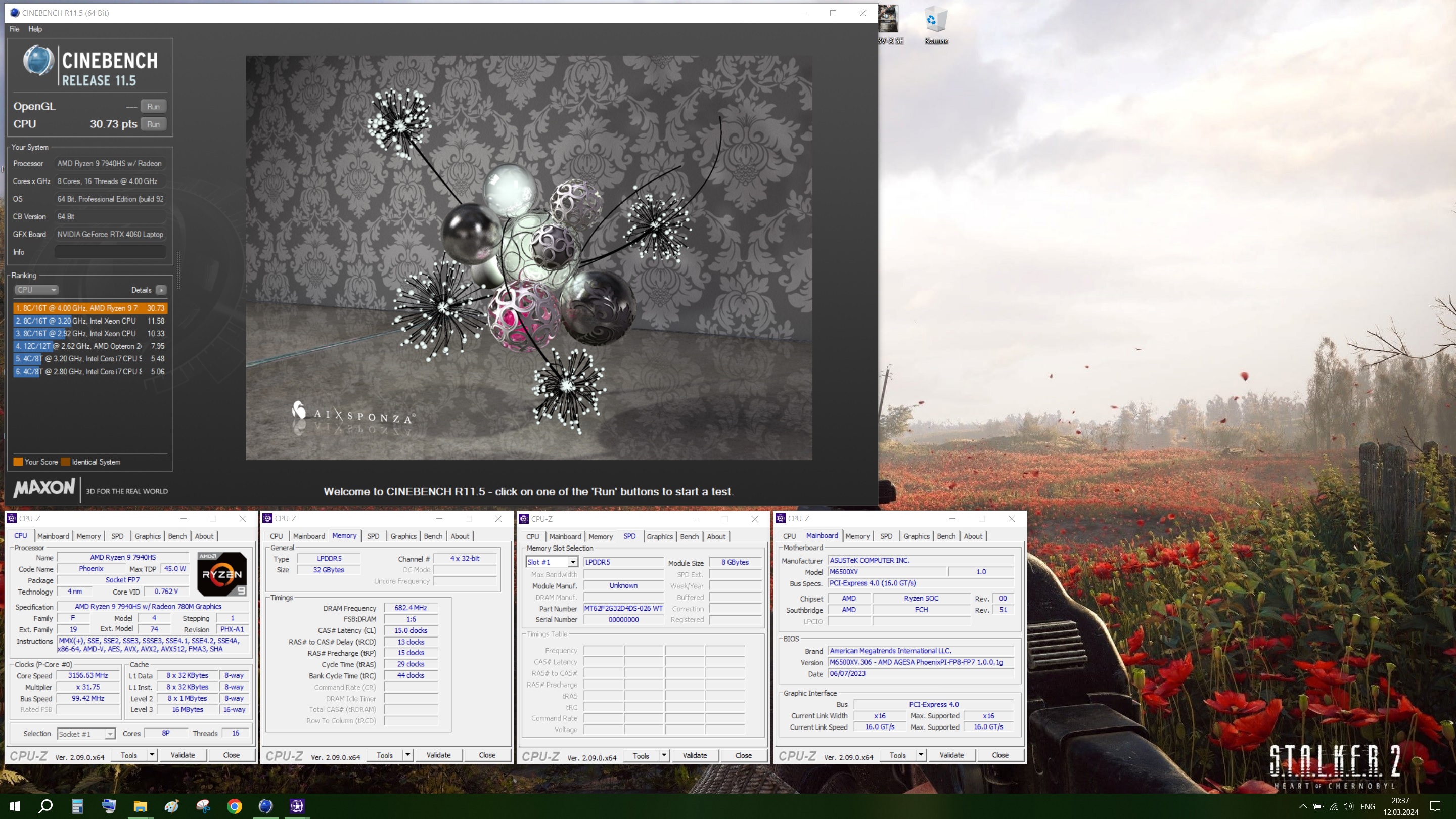Select ranking row 1 AMD Ryzen 9 30.73

pos(90,308)
